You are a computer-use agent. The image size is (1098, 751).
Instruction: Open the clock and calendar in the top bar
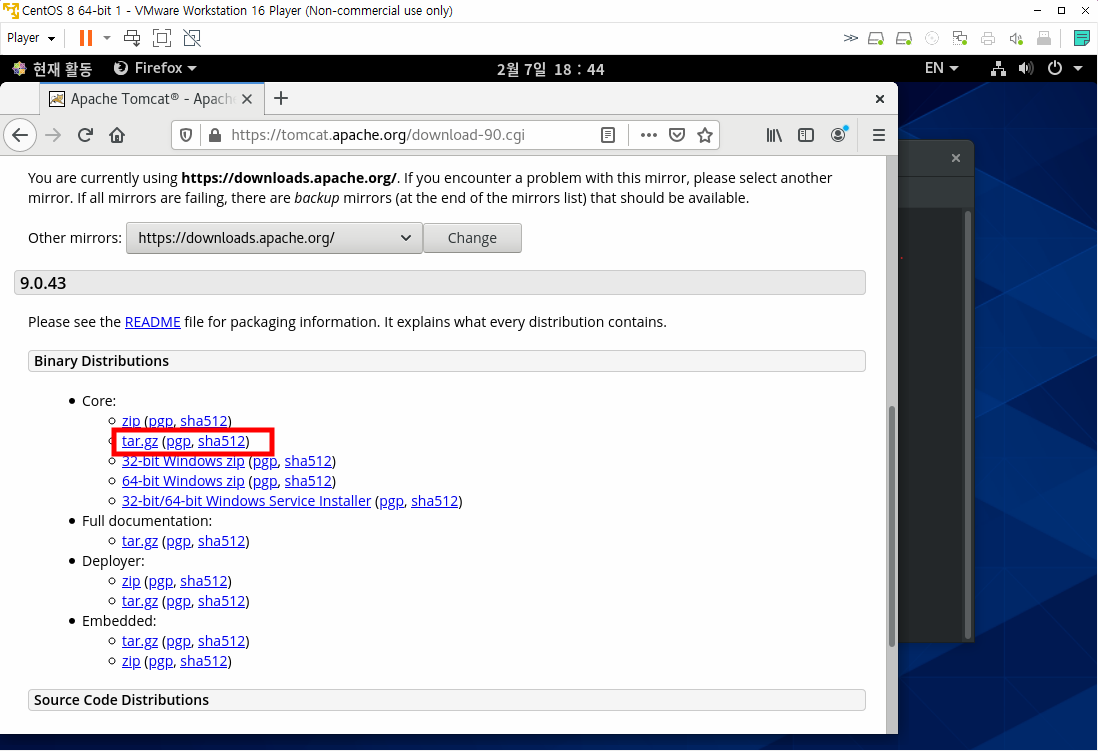click(x=550, y=69)
